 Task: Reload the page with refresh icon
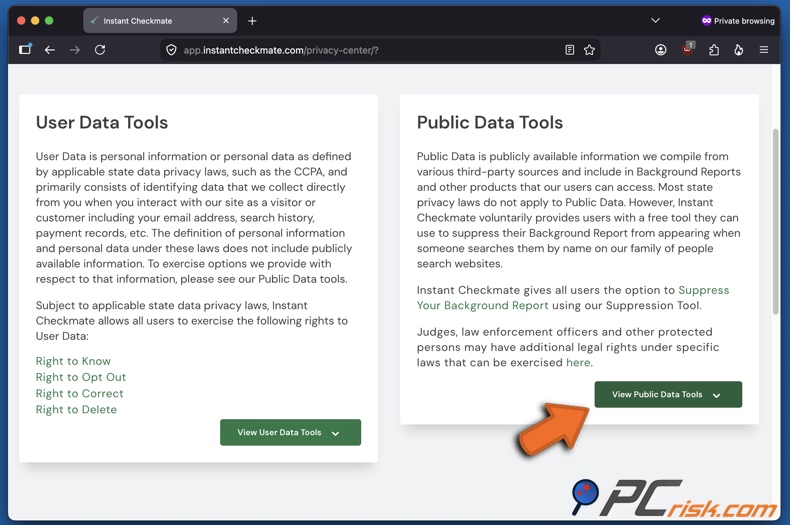coord(100,50)
